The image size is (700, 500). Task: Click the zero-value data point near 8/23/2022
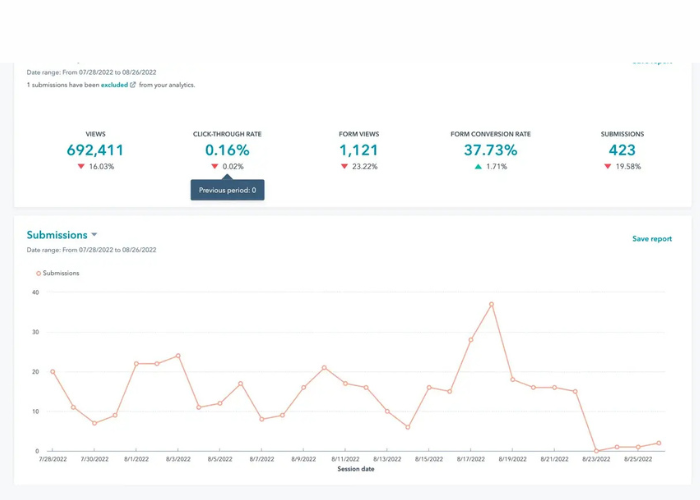coord(596,450)
